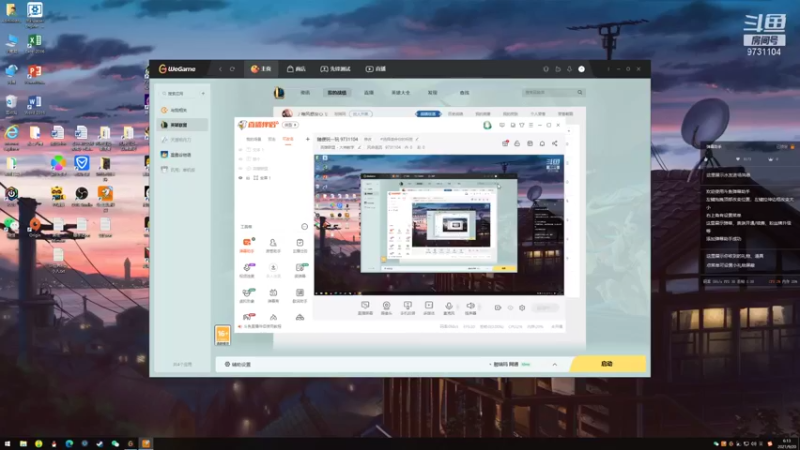Expand the server region chevron near launch button

click(555, 364)
